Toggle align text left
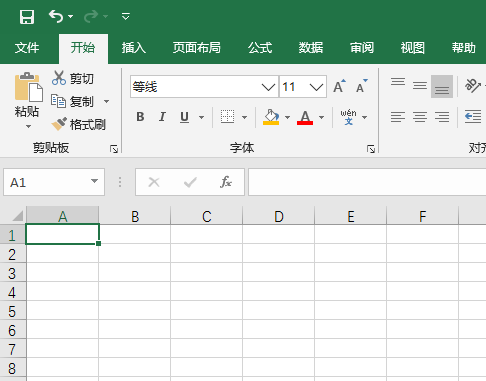The image size is (486, 381). click(x=398, y=117)
